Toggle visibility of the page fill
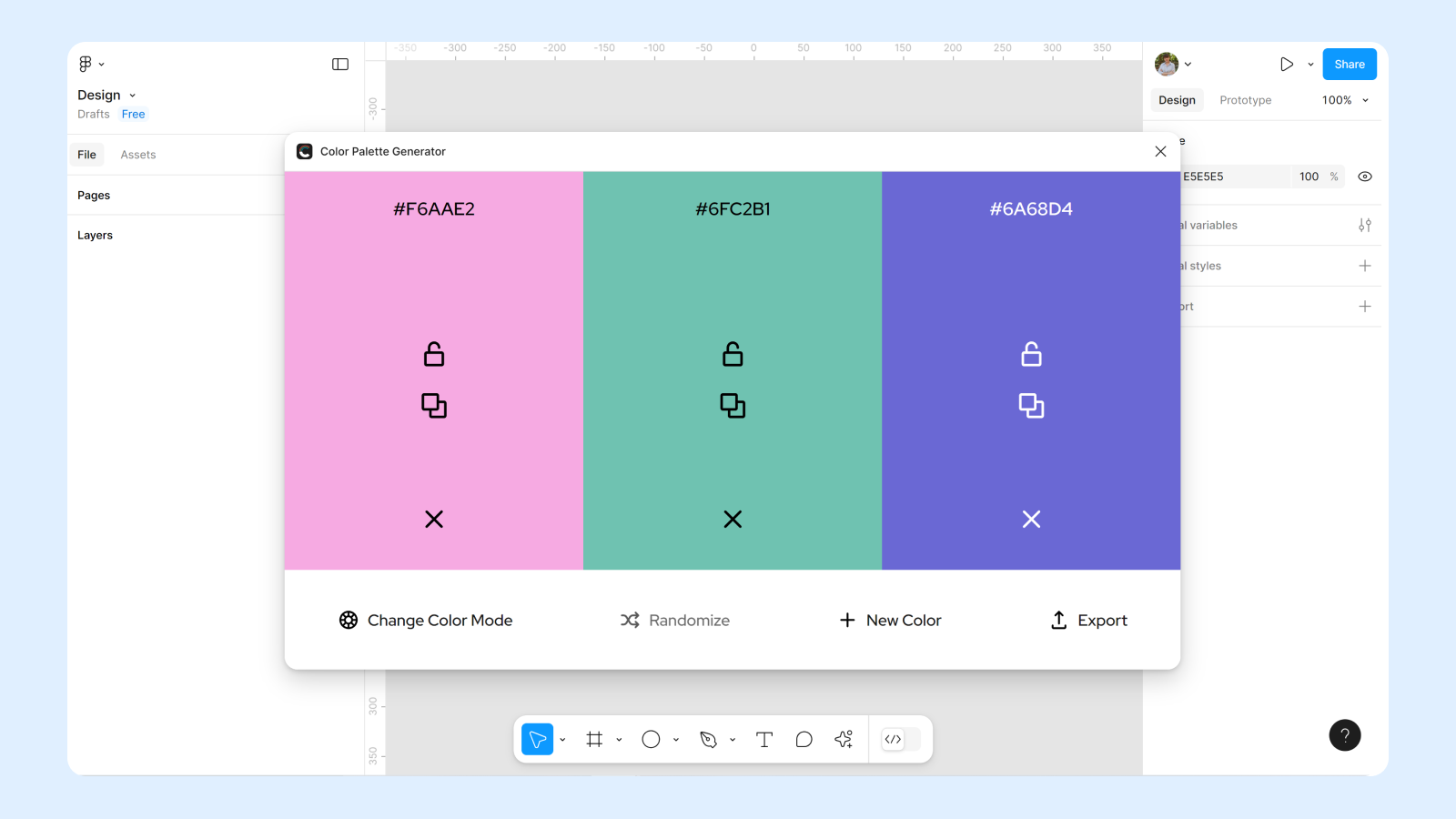This screenshot has width=1456, height=819. (1364, 176)
